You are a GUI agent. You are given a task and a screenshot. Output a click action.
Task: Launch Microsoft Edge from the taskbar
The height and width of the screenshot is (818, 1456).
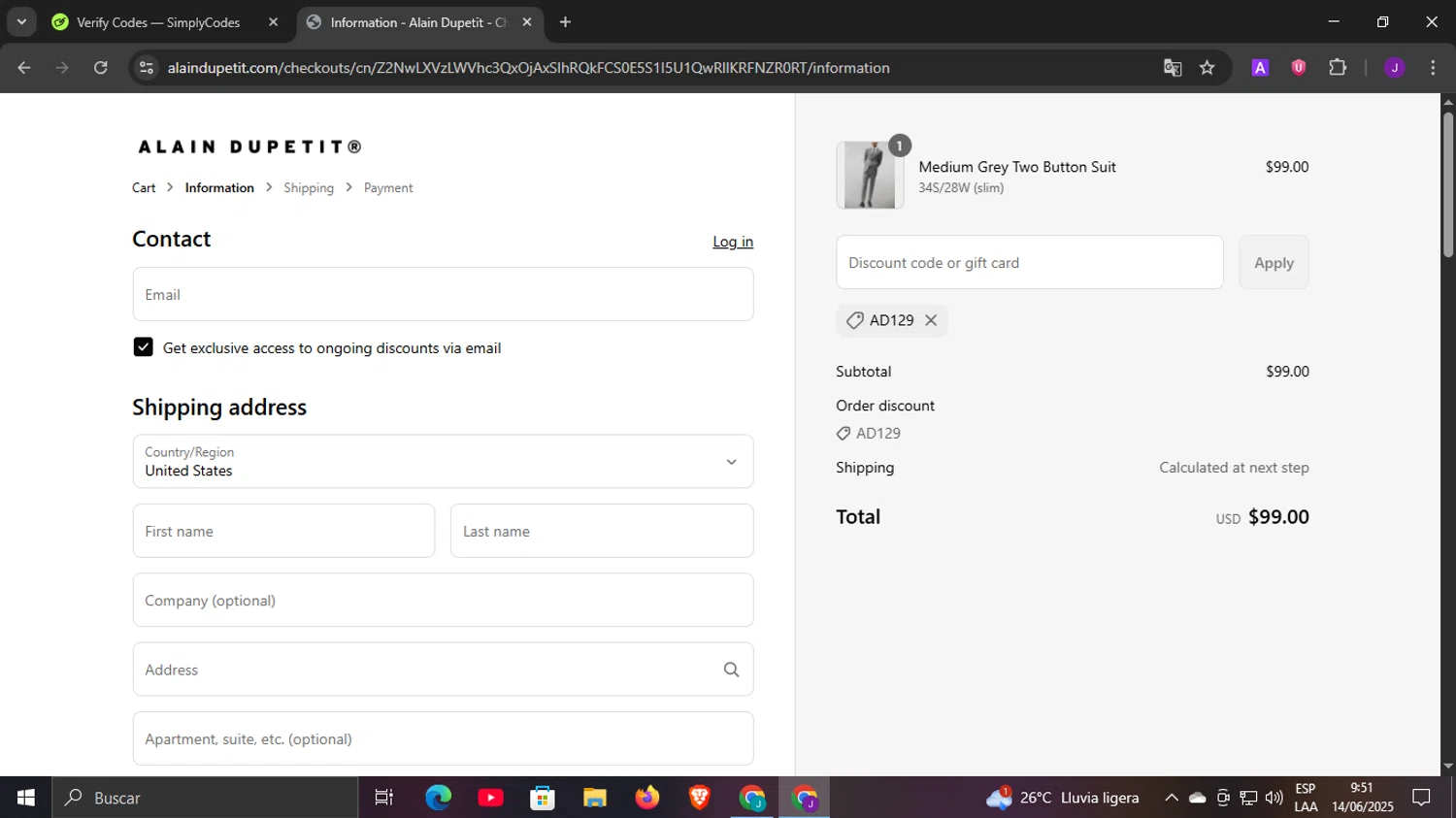point(439,798)
